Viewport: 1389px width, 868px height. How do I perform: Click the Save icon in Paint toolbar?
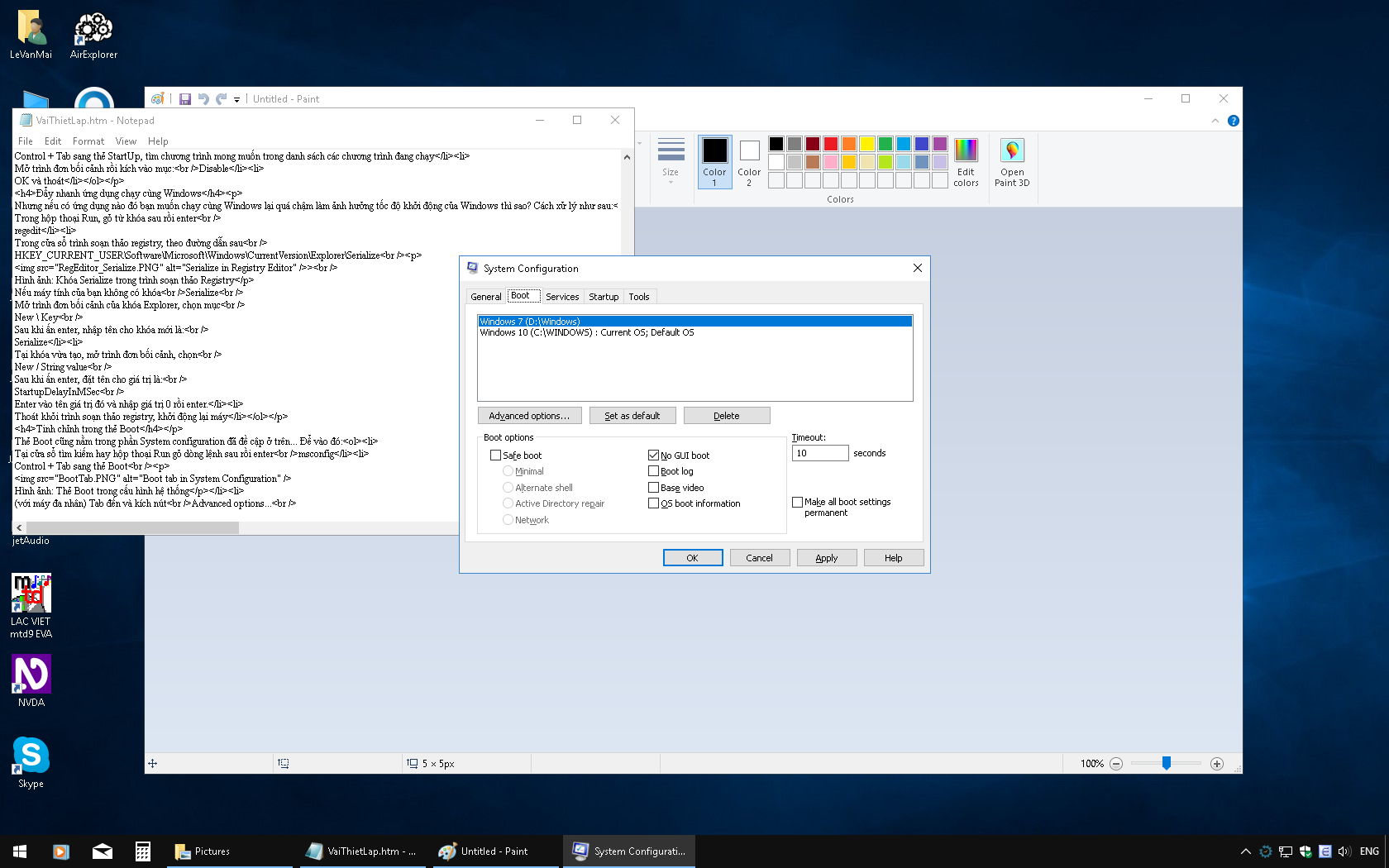coord(185,99)
